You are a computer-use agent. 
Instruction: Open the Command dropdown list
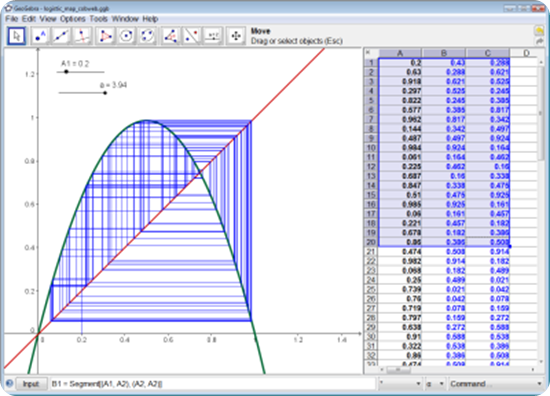pyautogui.click(x=496, y=384)
